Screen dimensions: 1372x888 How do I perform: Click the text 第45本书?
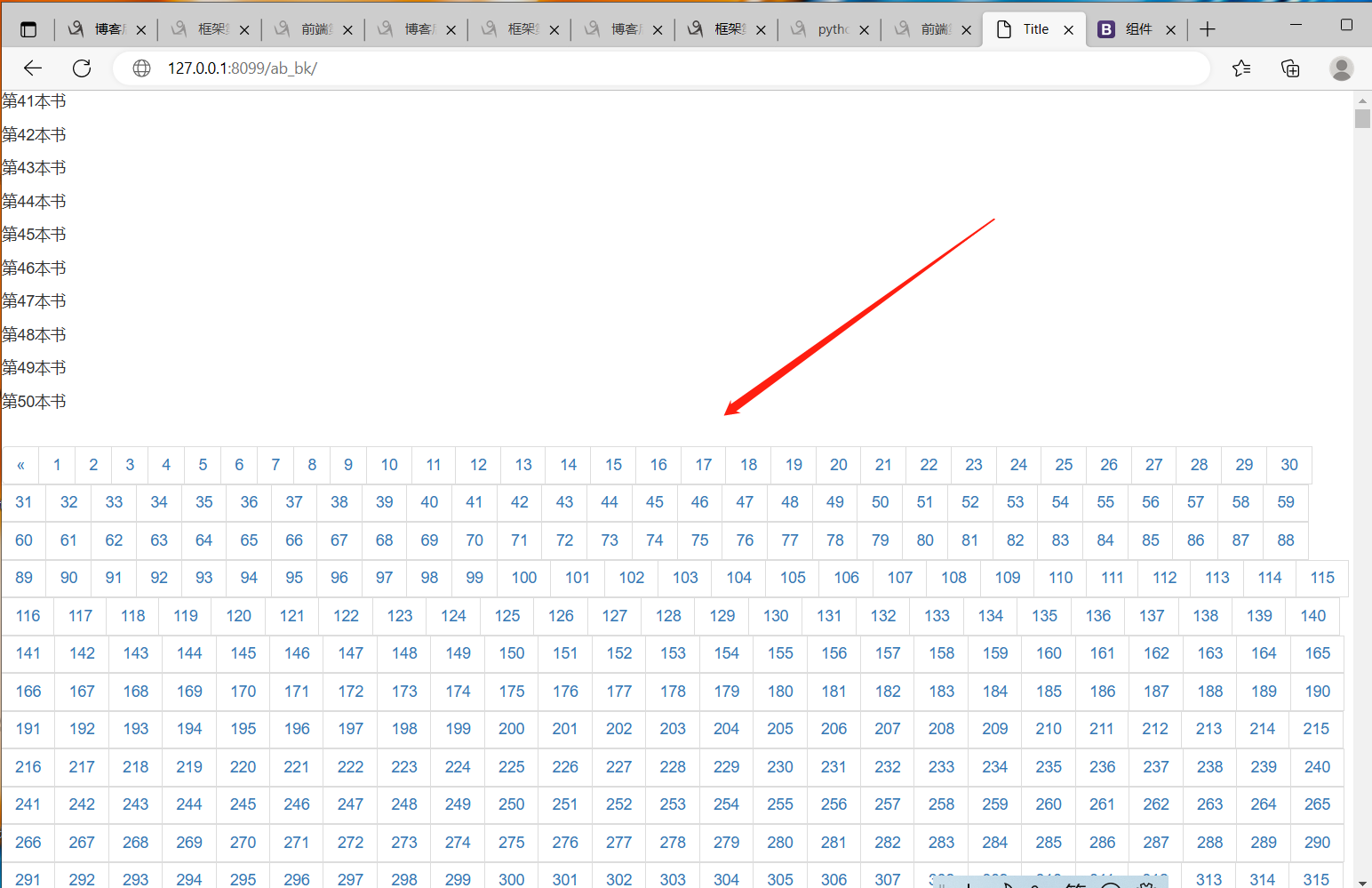point(34,235)
